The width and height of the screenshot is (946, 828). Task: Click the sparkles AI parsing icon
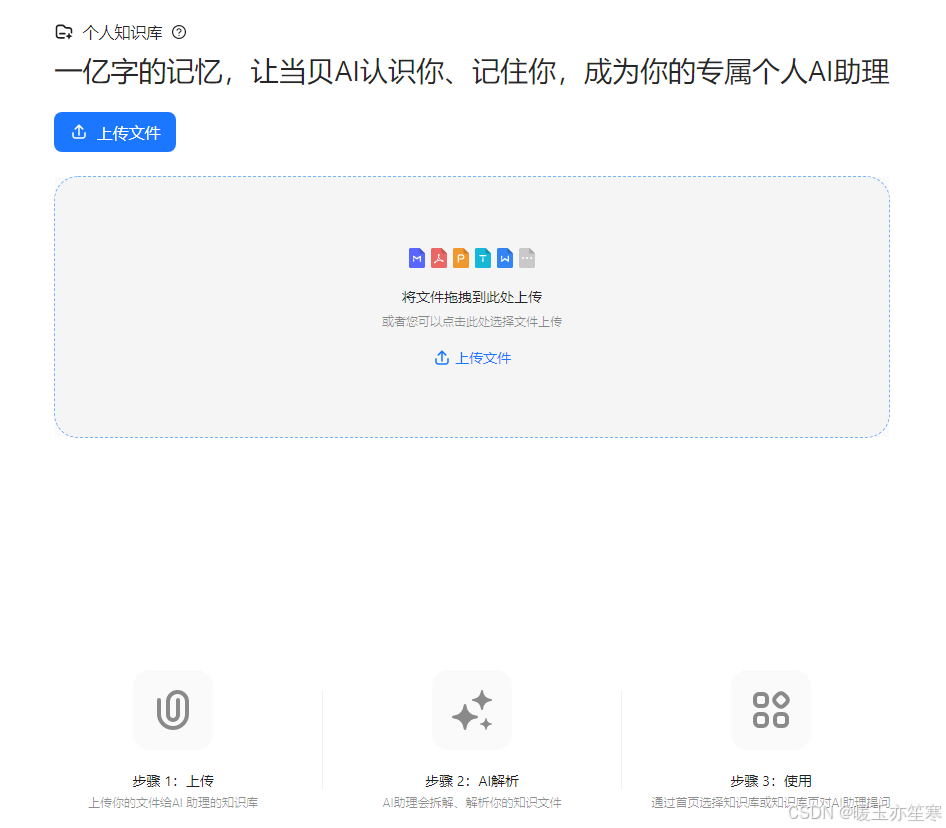tap(472, 710)
